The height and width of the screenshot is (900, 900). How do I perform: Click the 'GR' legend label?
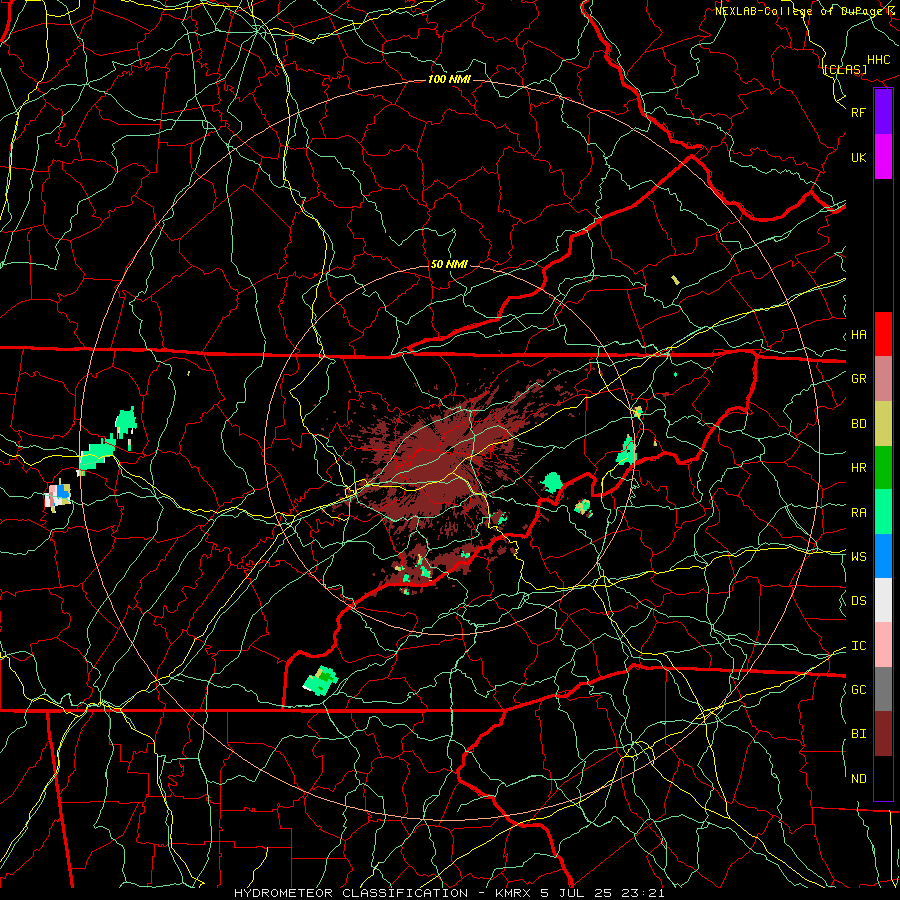click(858, 379)
